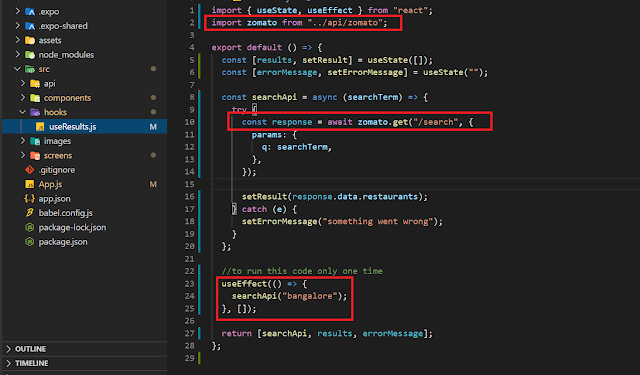Click the babel.config.js Babel icon
640x375 pixels.
(x=30, y=213)
